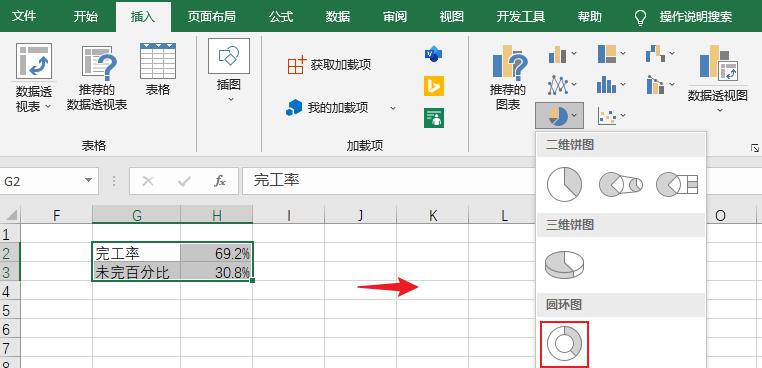
Task: Expand the Name Box dropdown arrow
Action: (x=88, y=180)
